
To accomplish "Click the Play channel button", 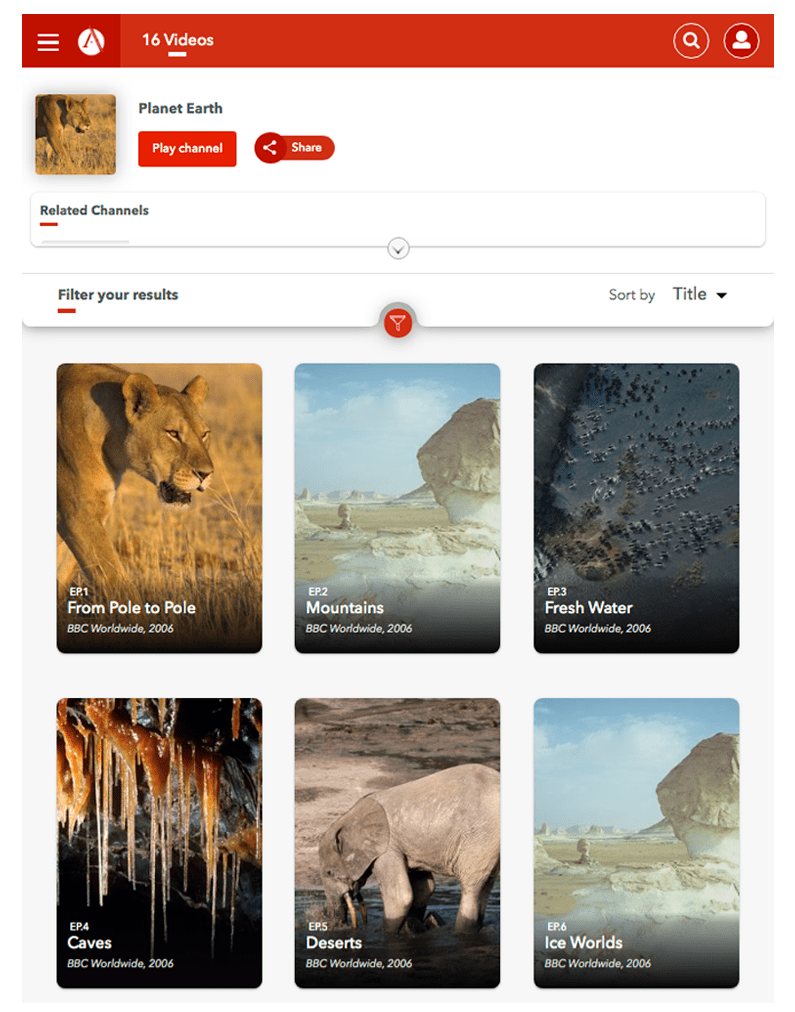I will (x=187, y=148).
